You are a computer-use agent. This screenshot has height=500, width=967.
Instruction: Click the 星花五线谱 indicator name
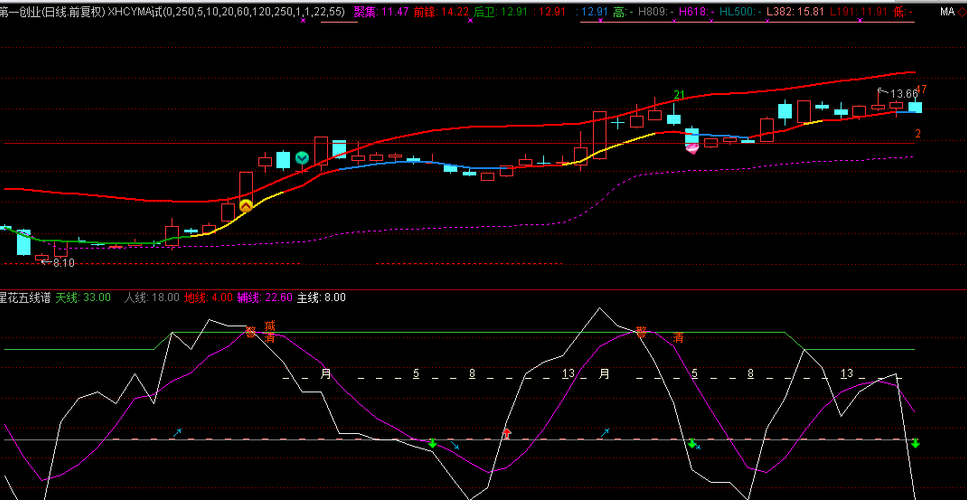pos(25,297)
